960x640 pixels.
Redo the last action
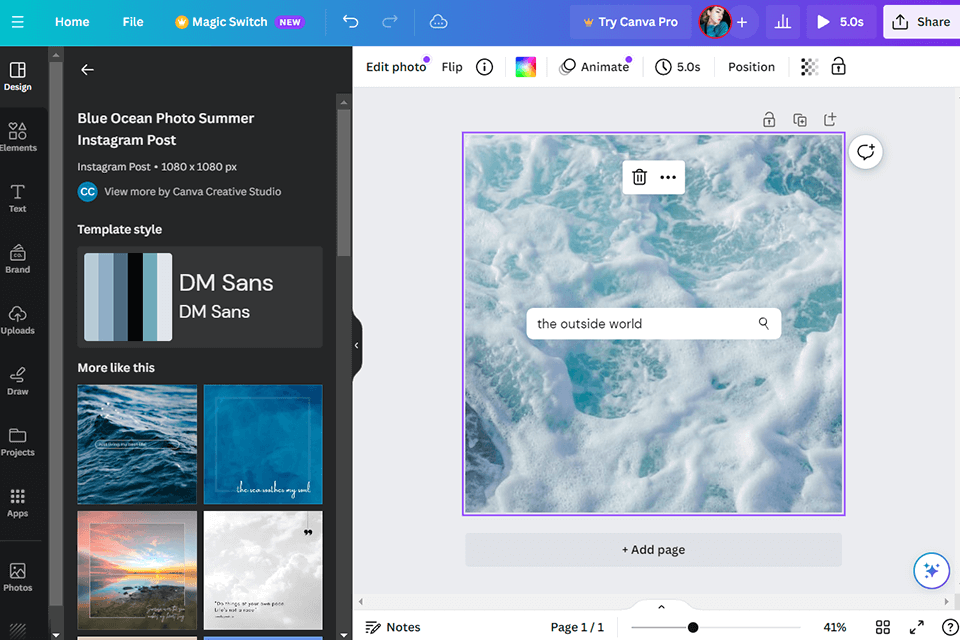coord(390,22)
